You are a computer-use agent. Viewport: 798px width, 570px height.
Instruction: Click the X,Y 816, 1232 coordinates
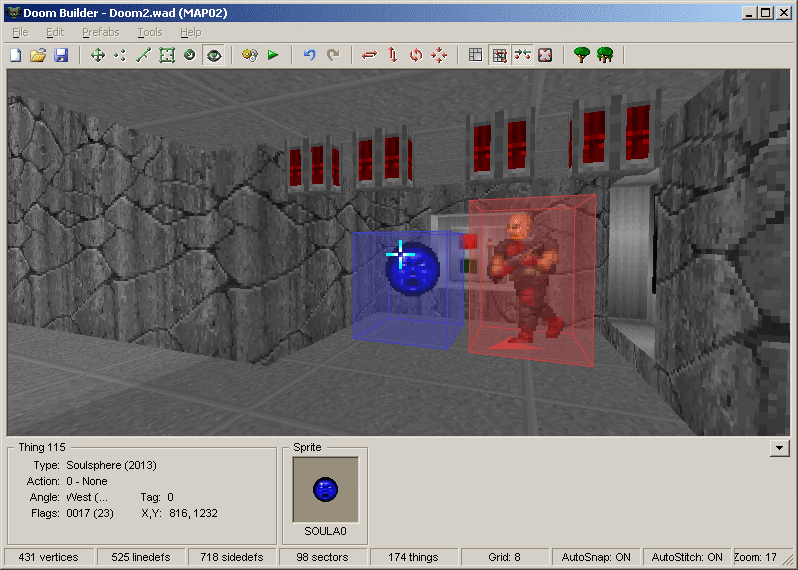point(193,514)
